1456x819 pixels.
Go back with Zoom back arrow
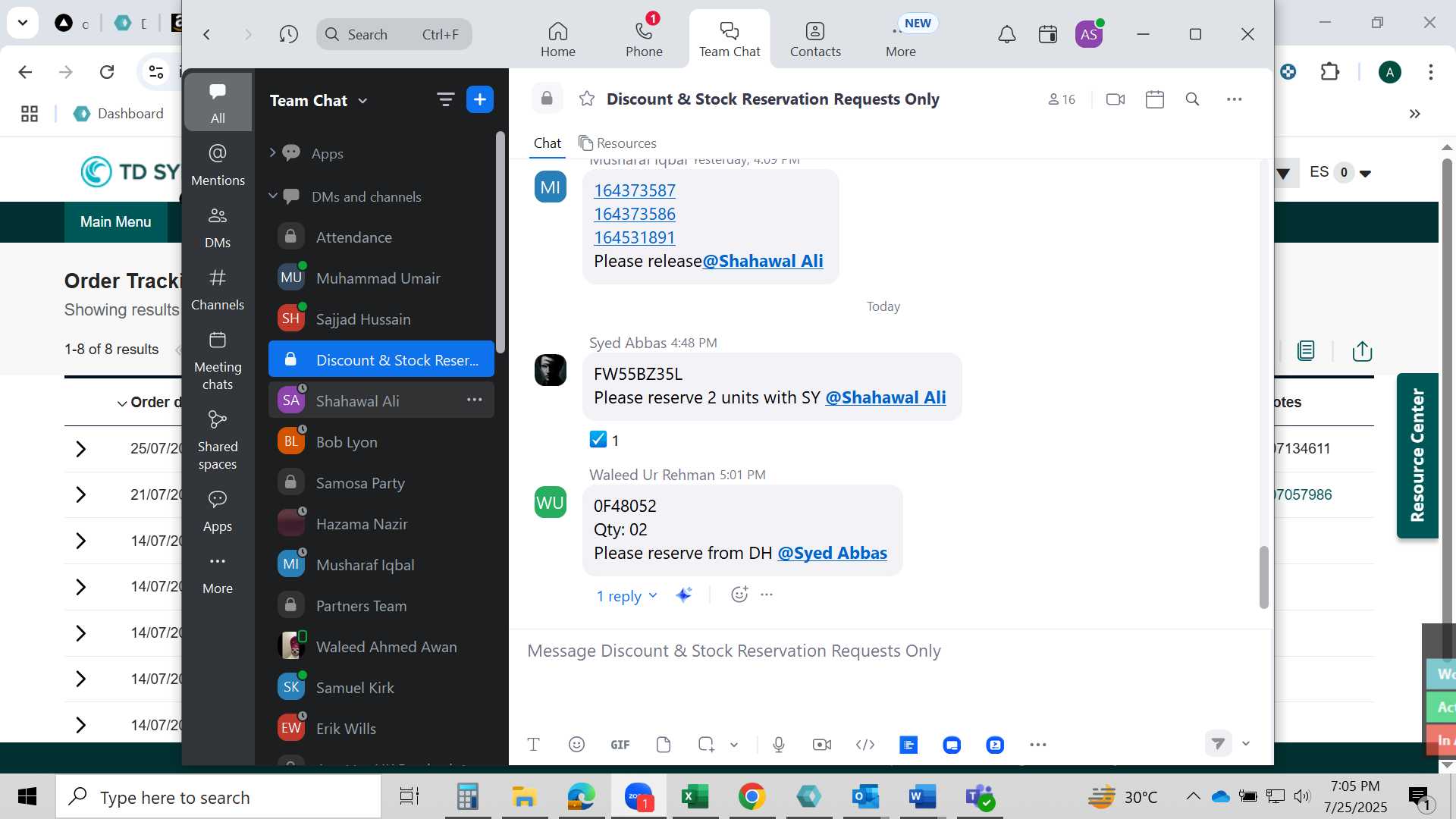pyautogui.click(x=206, y=34)
